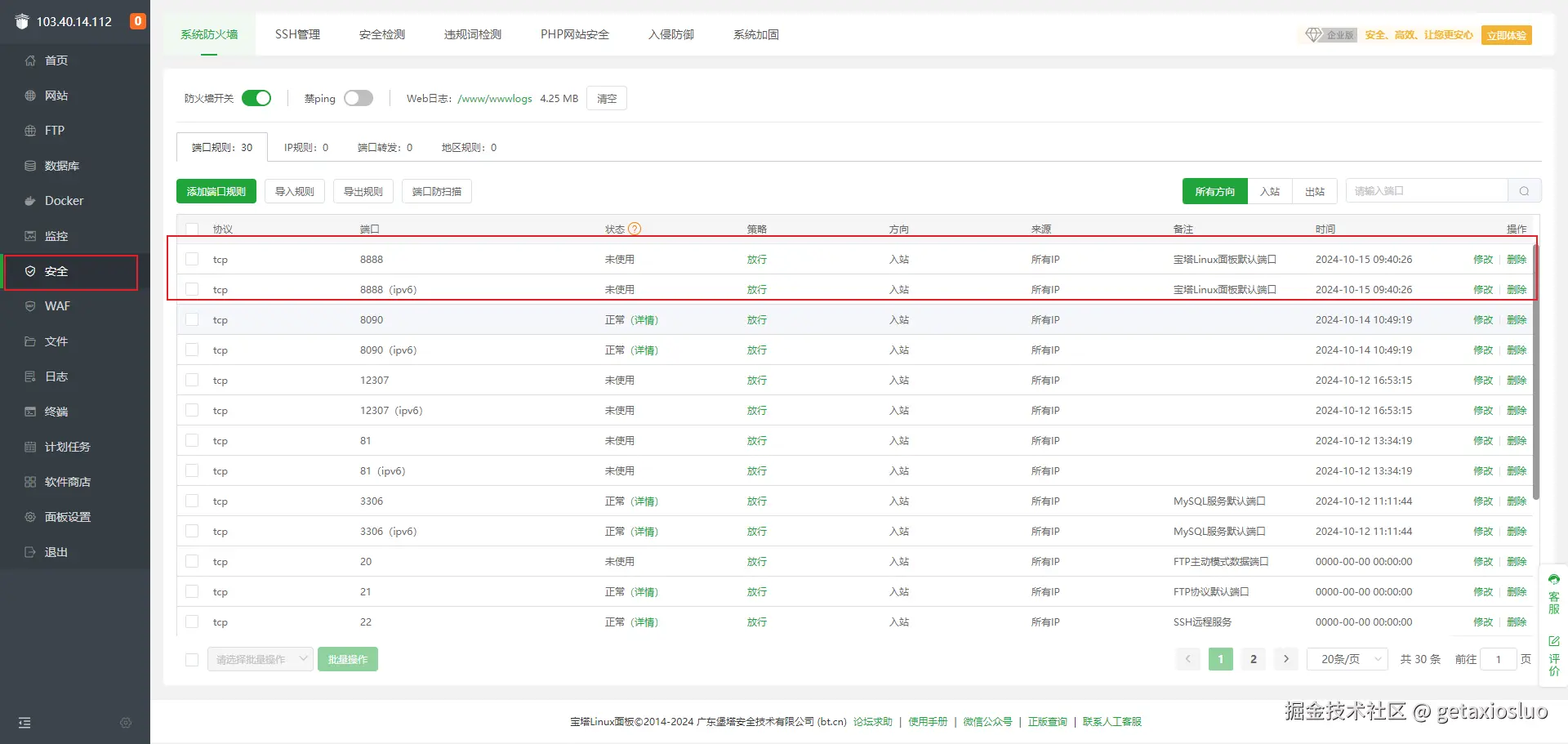Switch to 安全检测 tab
Image resolution: width=1568 pixels, height=744 pixels.
[x=382, y=34]
